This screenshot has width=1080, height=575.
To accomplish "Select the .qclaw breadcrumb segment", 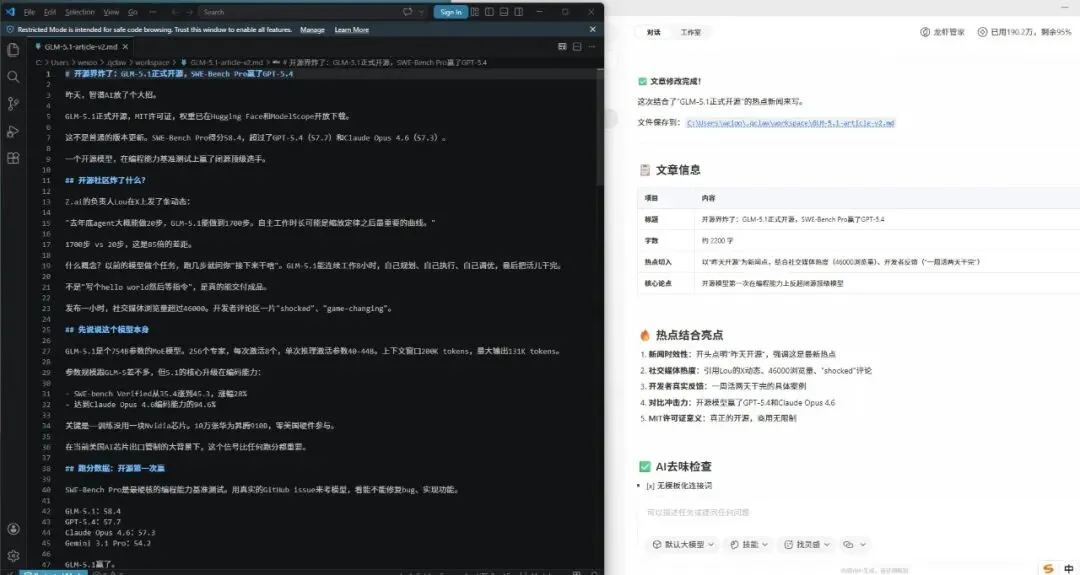I will tap(116, 62).
